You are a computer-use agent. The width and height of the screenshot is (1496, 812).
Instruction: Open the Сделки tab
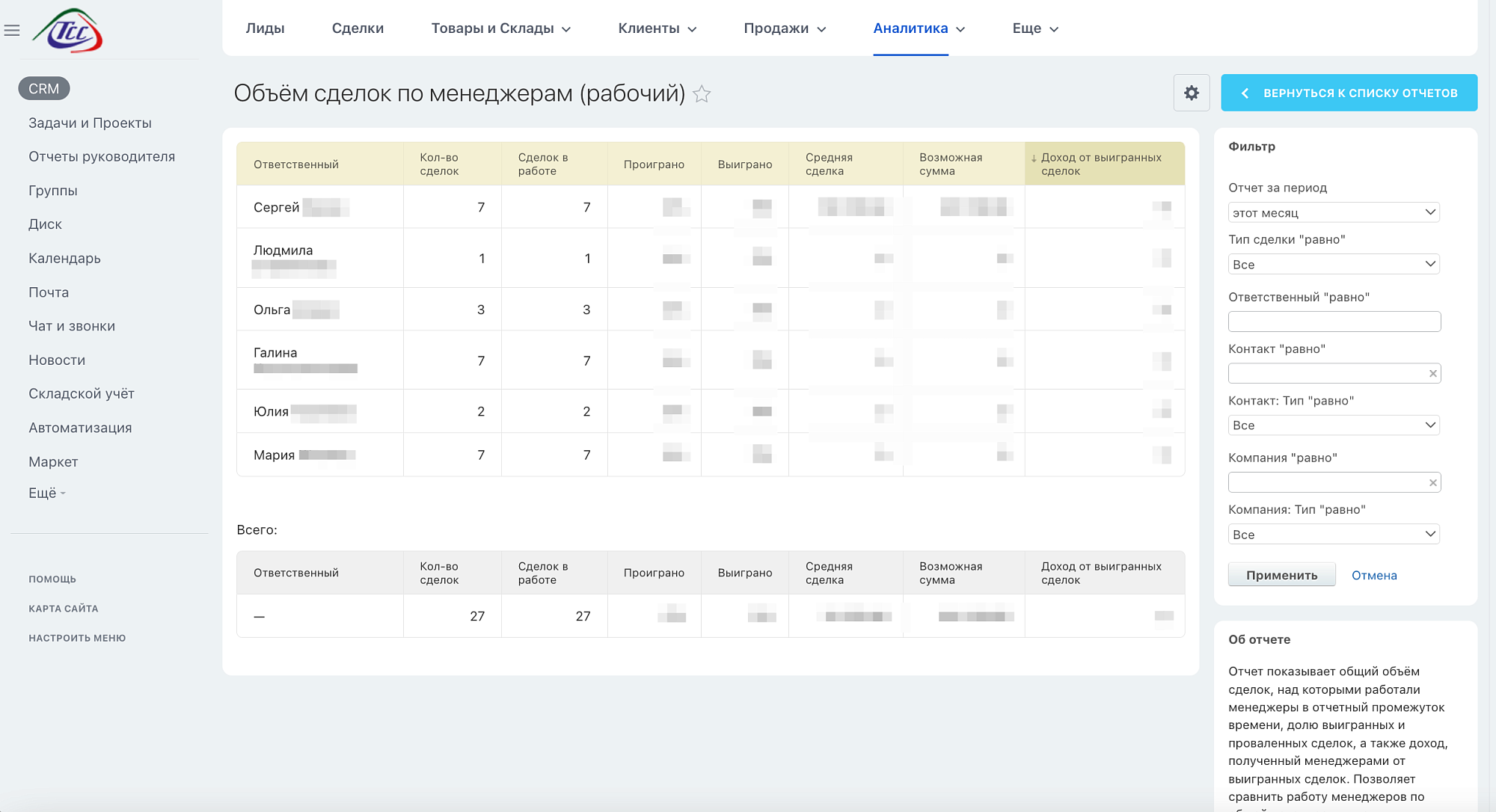click(x=358, y=28)
